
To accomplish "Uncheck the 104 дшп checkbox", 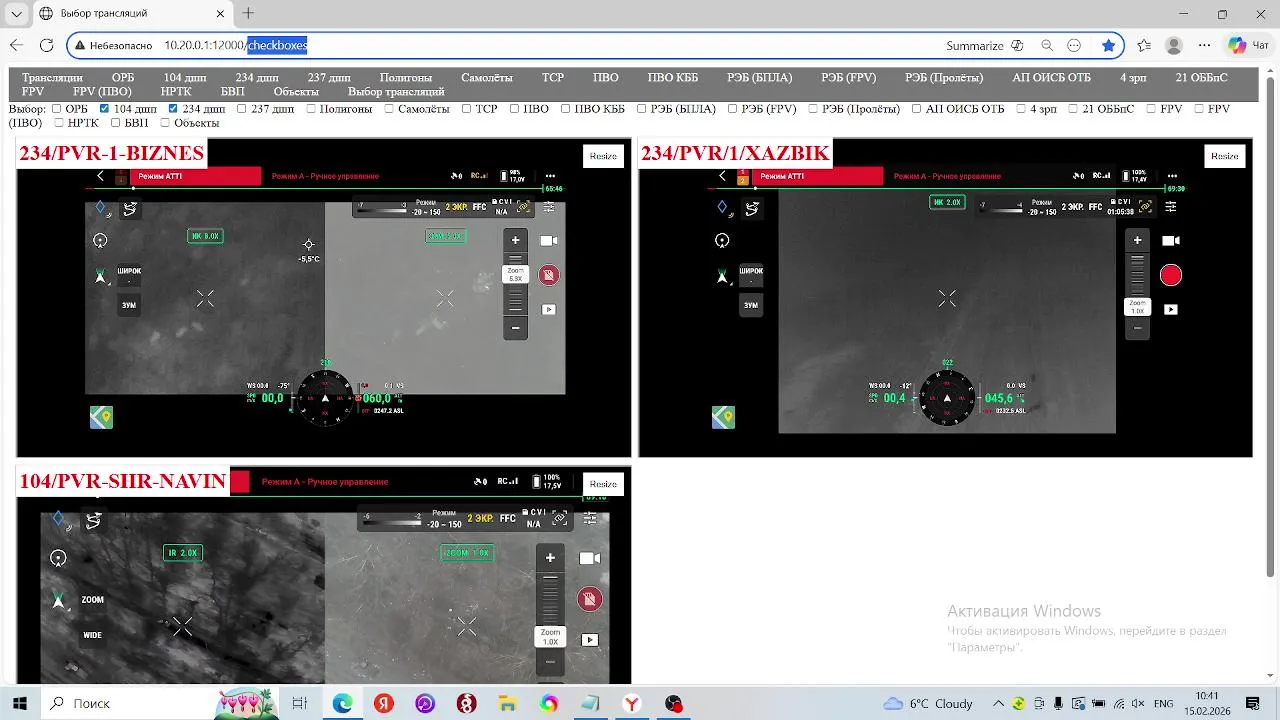I will [105, 109].
